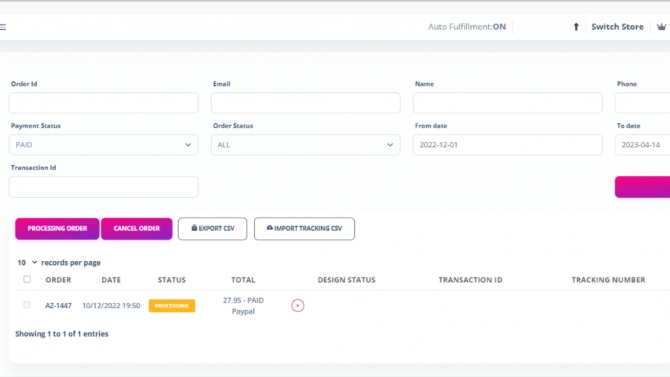Tick the checkbox for order AZ-1447
670x377 pixels.
[x=27, y=305]
